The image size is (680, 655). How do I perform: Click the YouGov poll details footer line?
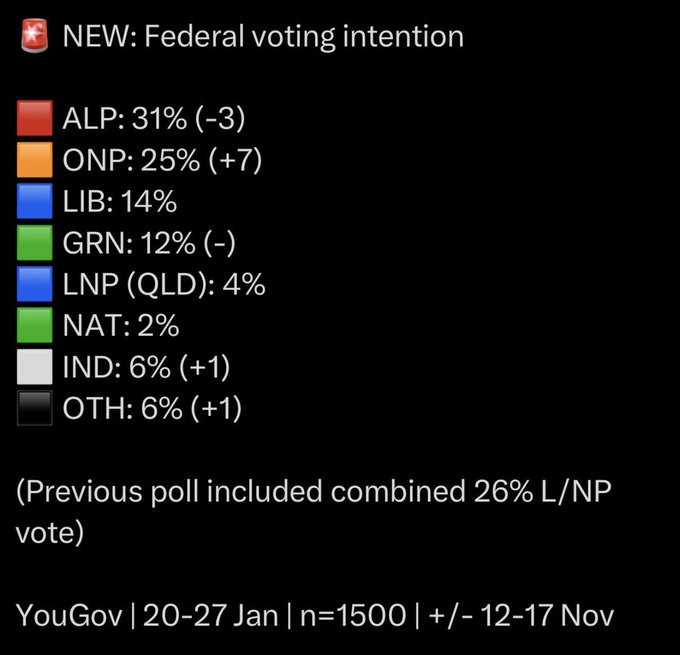click(315, 614)
